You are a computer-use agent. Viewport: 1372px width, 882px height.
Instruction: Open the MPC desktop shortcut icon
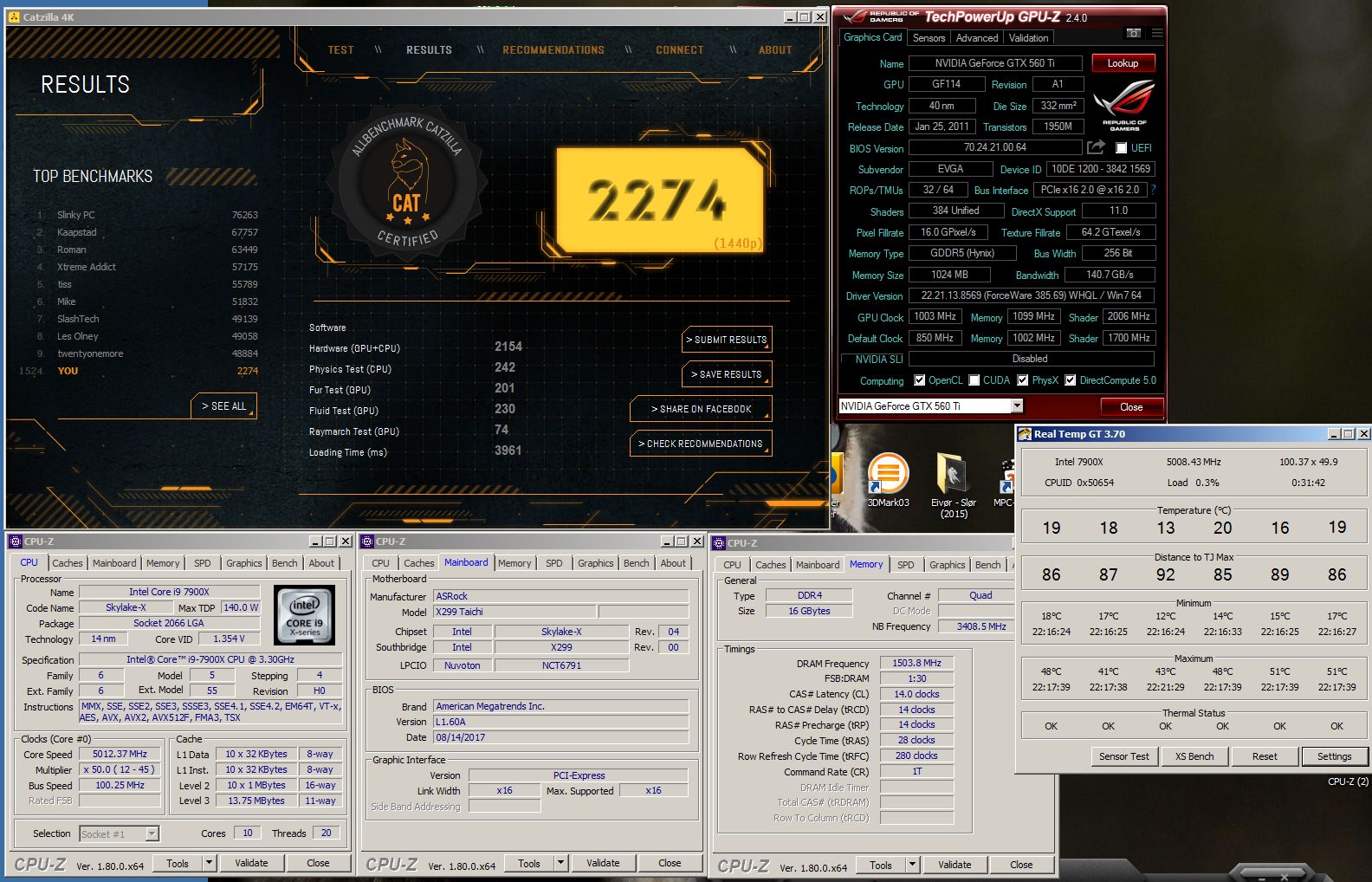point(1005,483)
